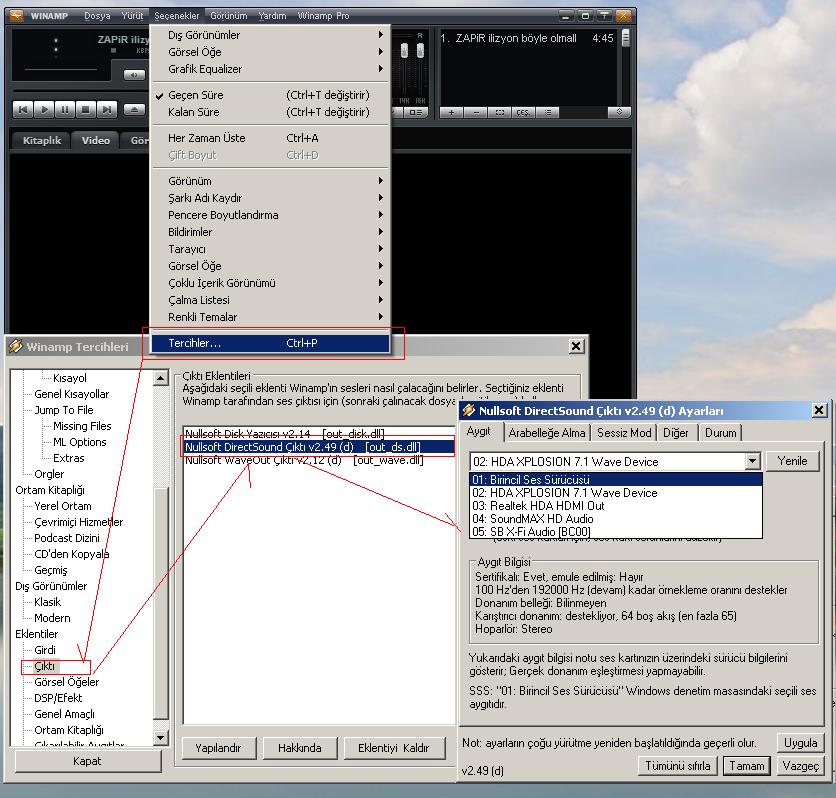Select Nullsoft WaveOut Çıktı plugin row
Viewport: 836px width, 798px height.
click(319, 460)
